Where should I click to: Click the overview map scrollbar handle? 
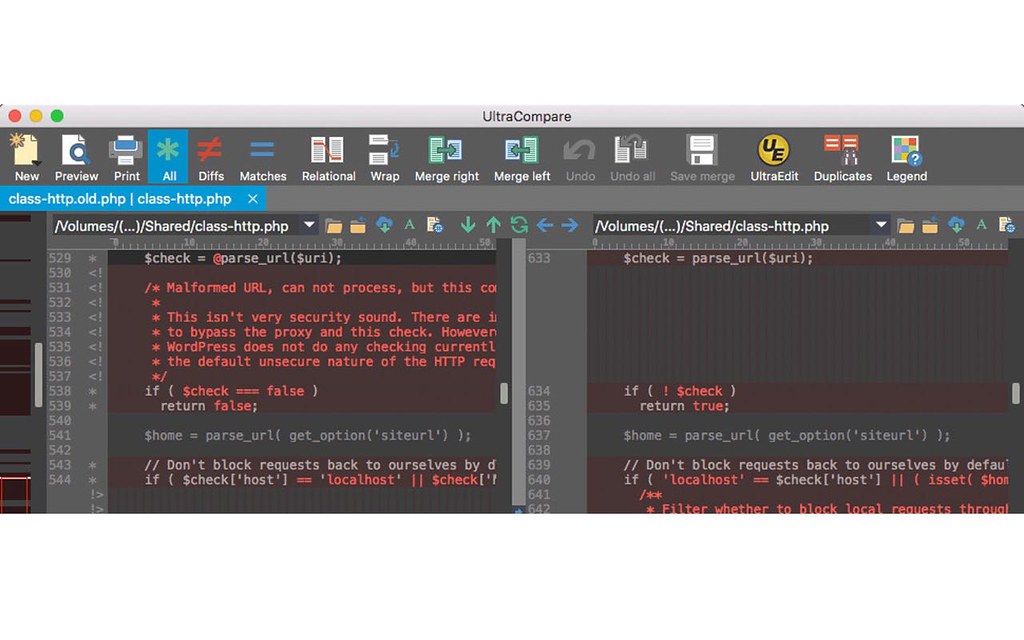point(39,374)
